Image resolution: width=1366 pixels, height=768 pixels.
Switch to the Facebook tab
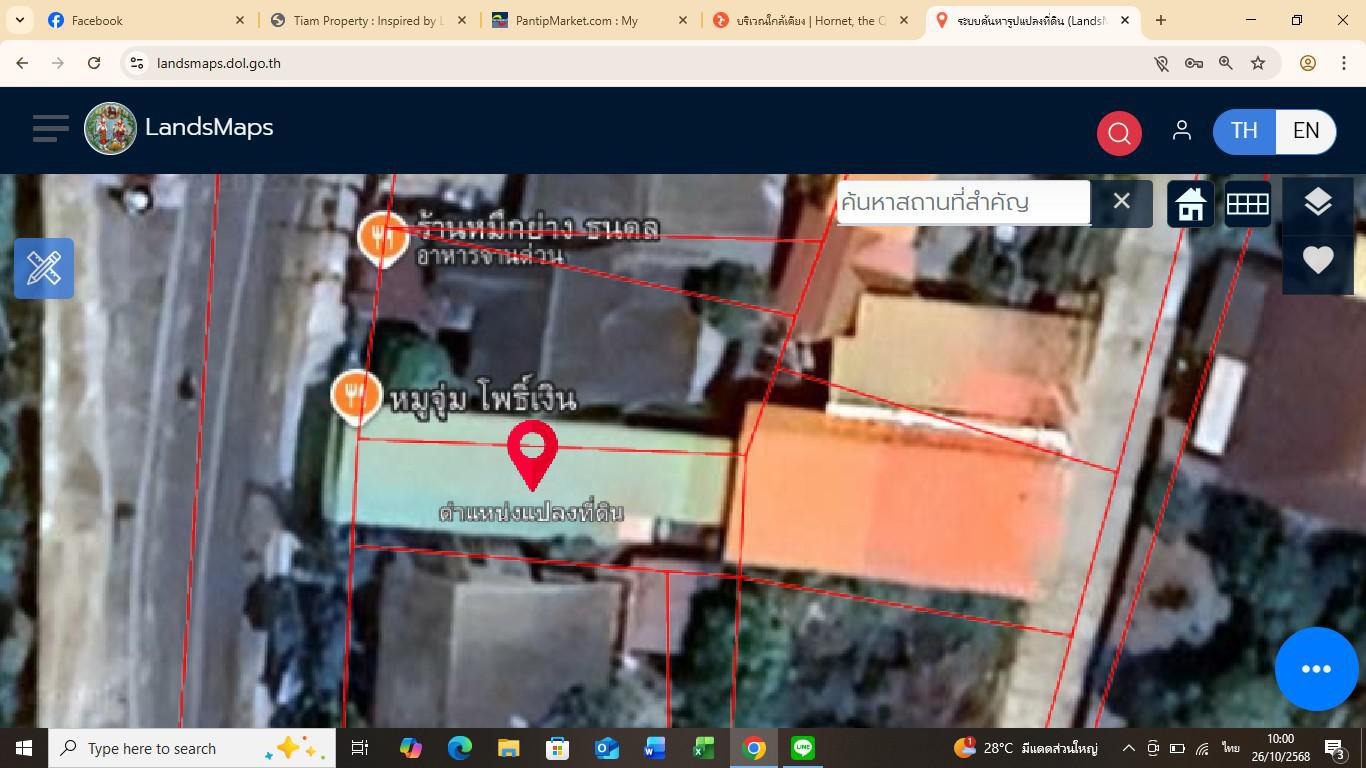pyautogui.click(x=140, y=20)
